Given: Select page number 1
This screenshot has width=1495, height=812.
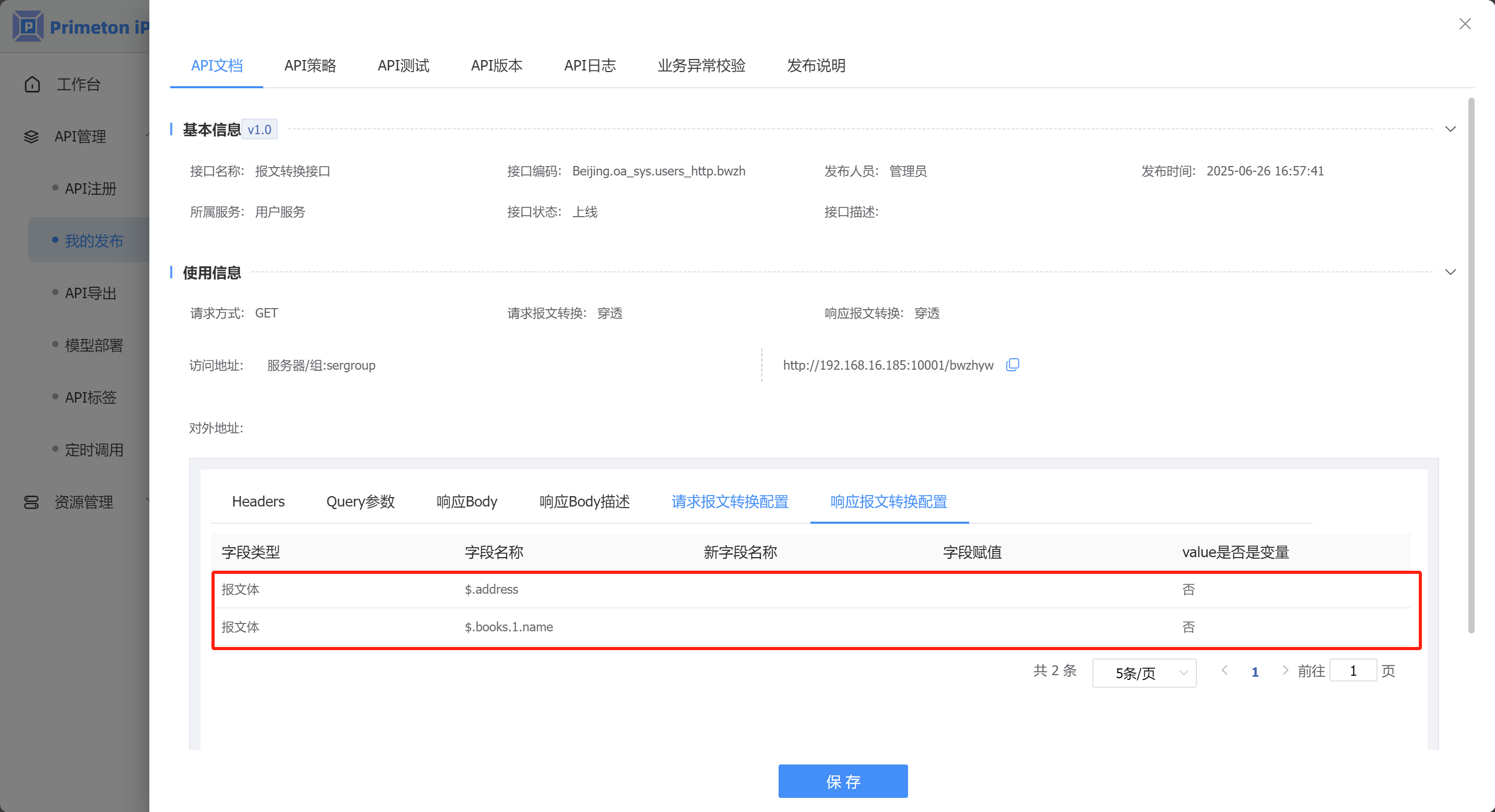Looking at the screenshot, I should click(x=1255, y=672).
